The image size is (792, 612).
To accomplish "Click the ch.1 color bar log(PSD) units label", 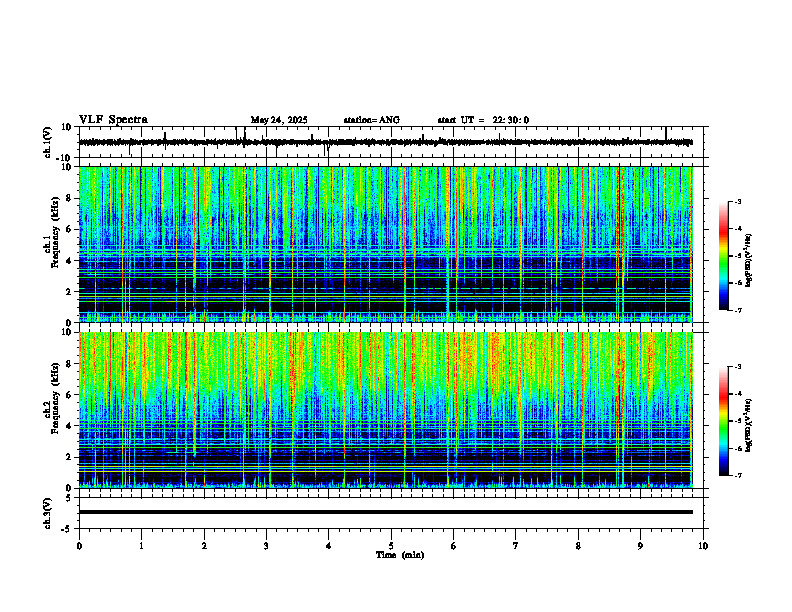I will [749, 260].
